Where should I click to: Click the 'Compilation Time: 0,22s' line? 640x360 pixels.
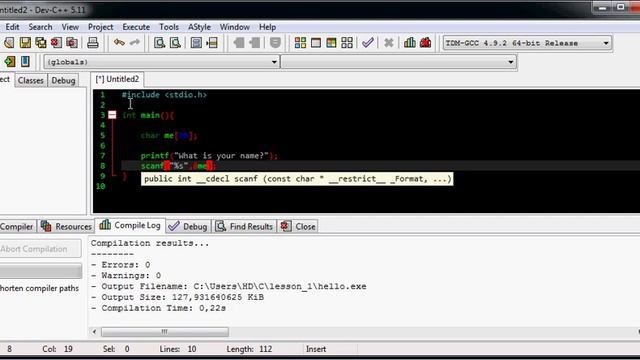[158, 308]
